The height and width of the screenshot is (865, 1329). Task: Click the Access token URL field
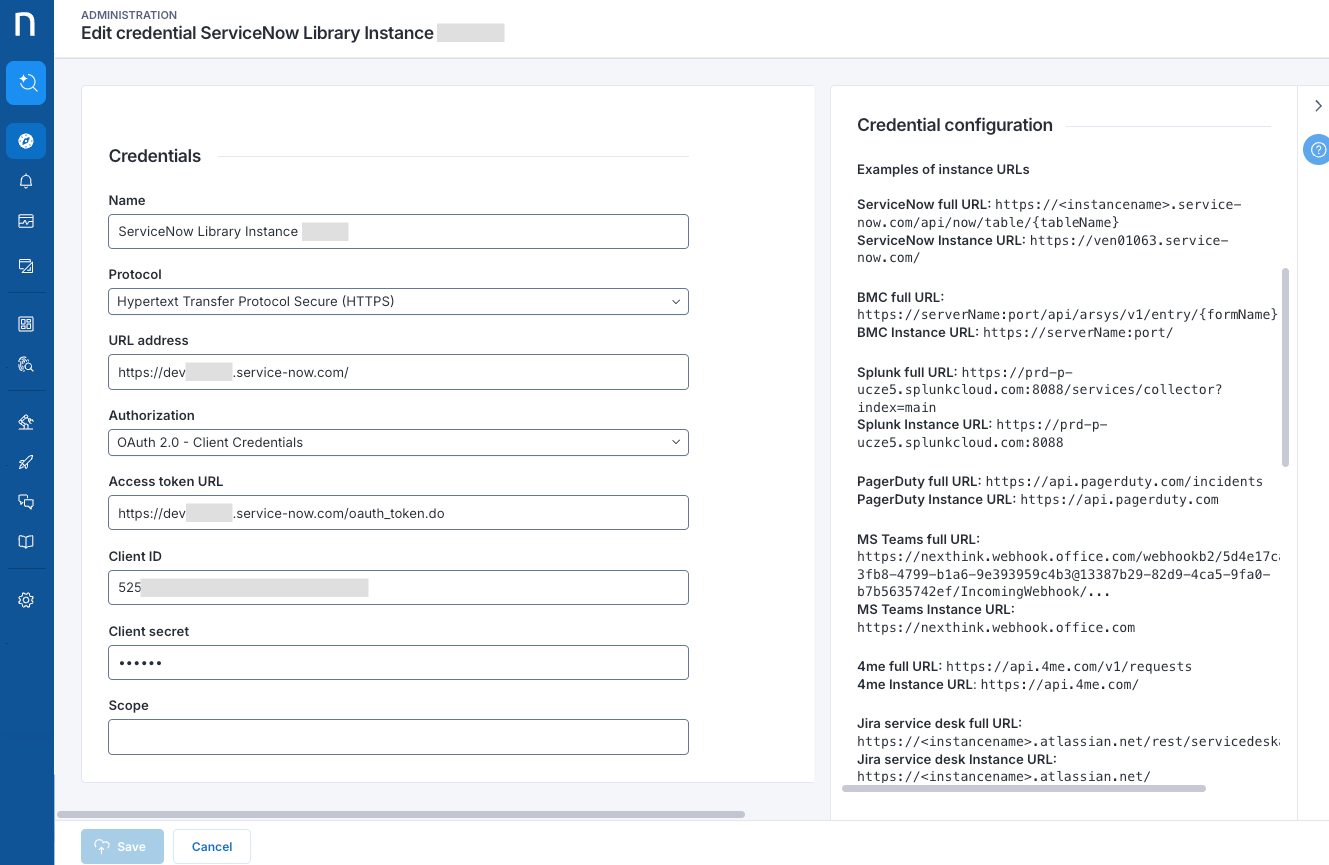pyautogui.click(x=398, y=513)
